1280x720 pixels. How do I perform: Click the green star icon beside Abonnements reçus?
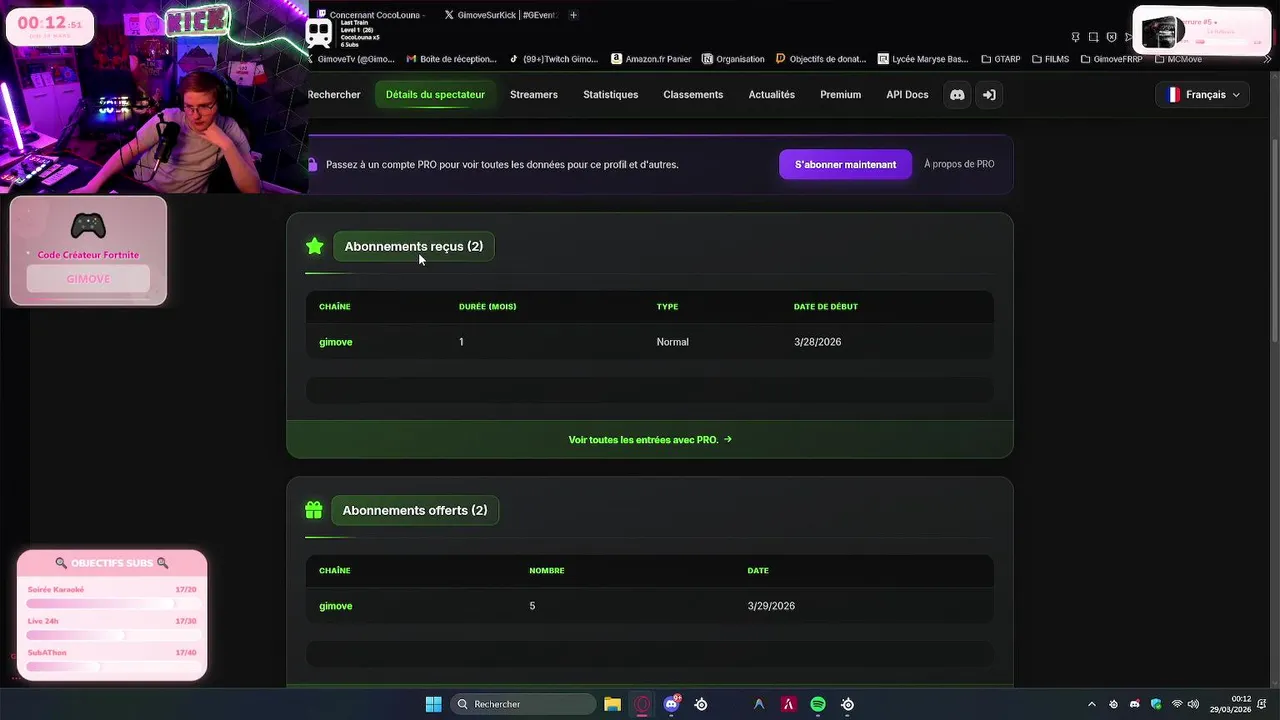[x=315, y=246]
